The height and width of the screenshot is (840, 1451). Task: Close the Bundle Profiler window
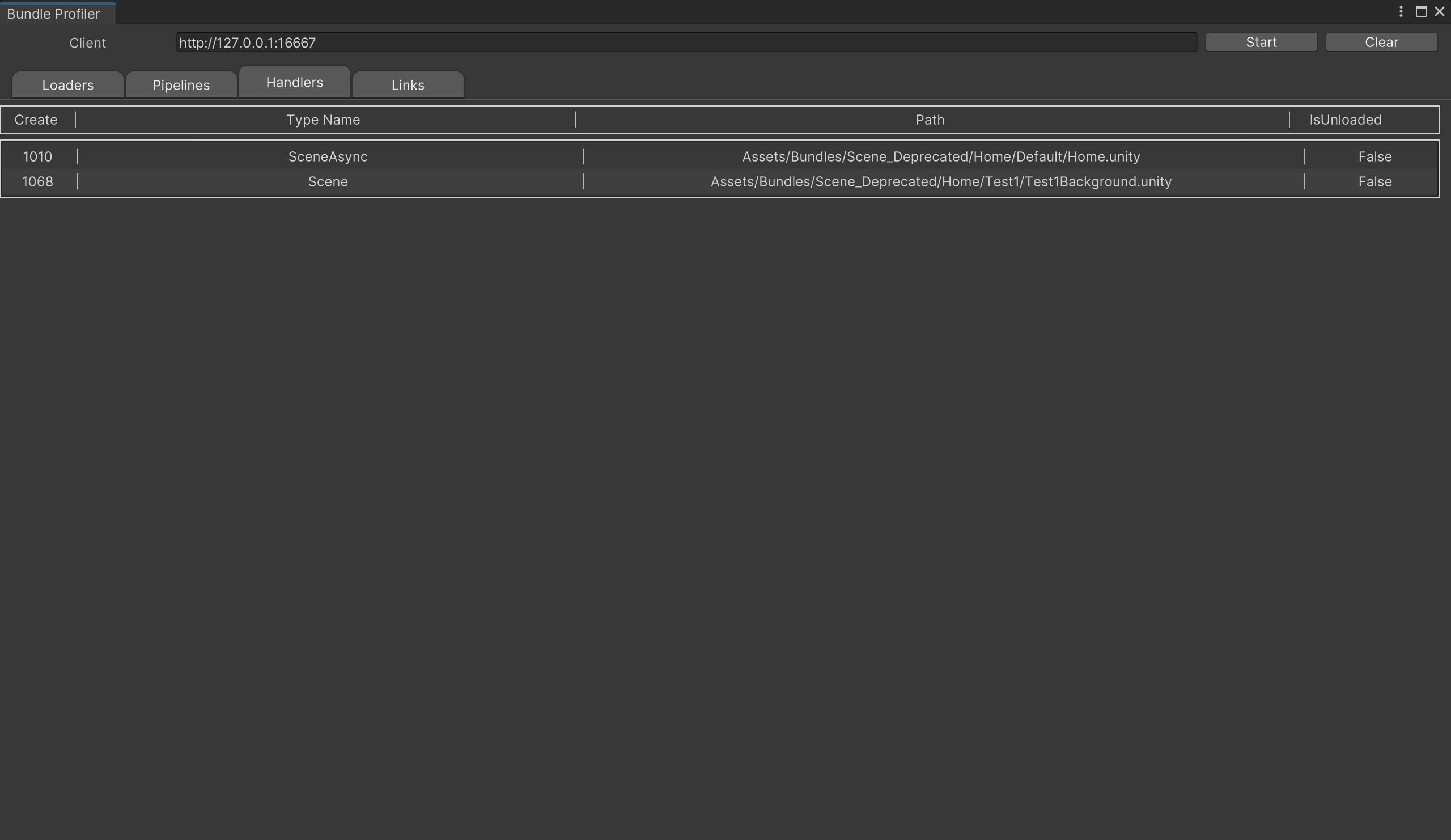pos(1439,12)
